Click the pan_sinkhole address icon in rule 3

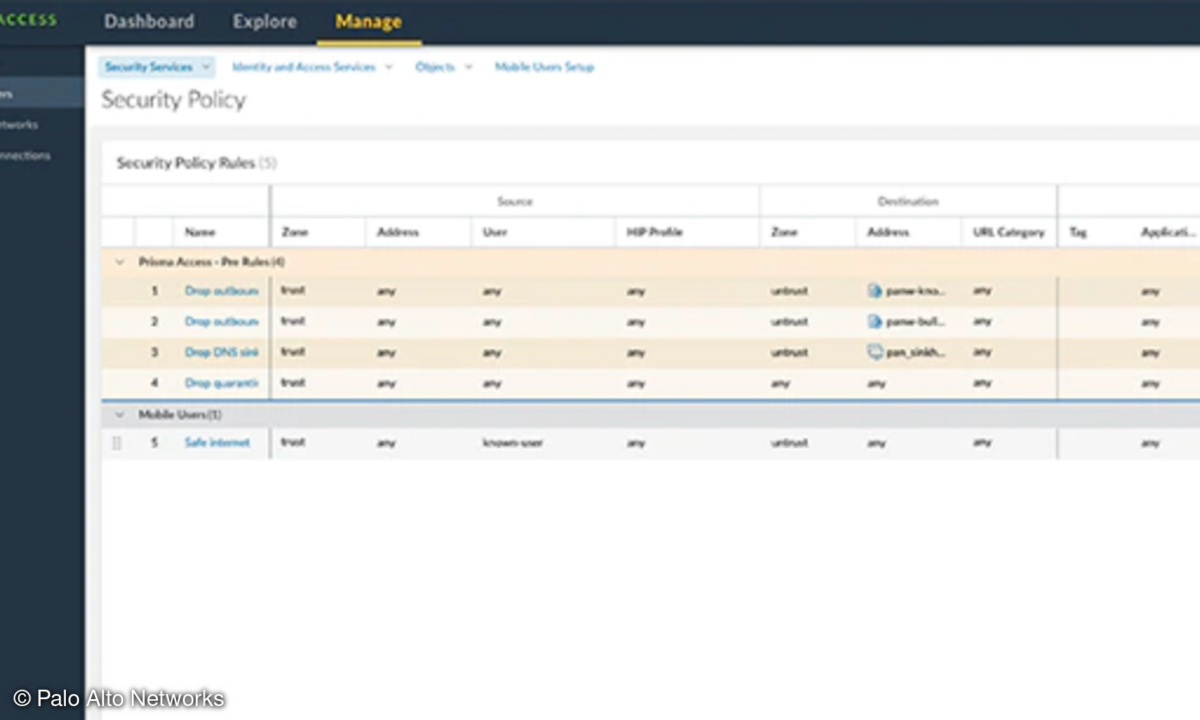[875, 352]
